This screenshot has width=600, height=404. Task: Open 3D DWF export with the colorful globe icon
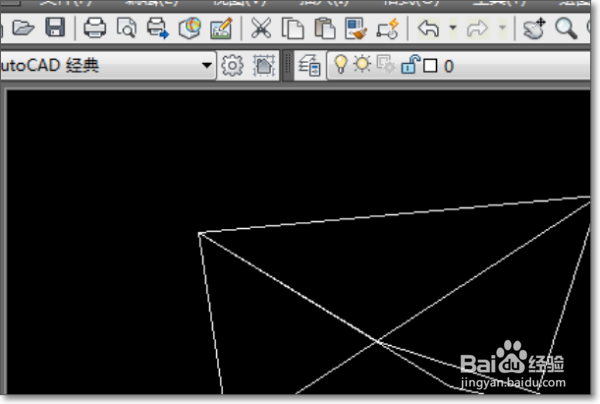click(190, 28)
